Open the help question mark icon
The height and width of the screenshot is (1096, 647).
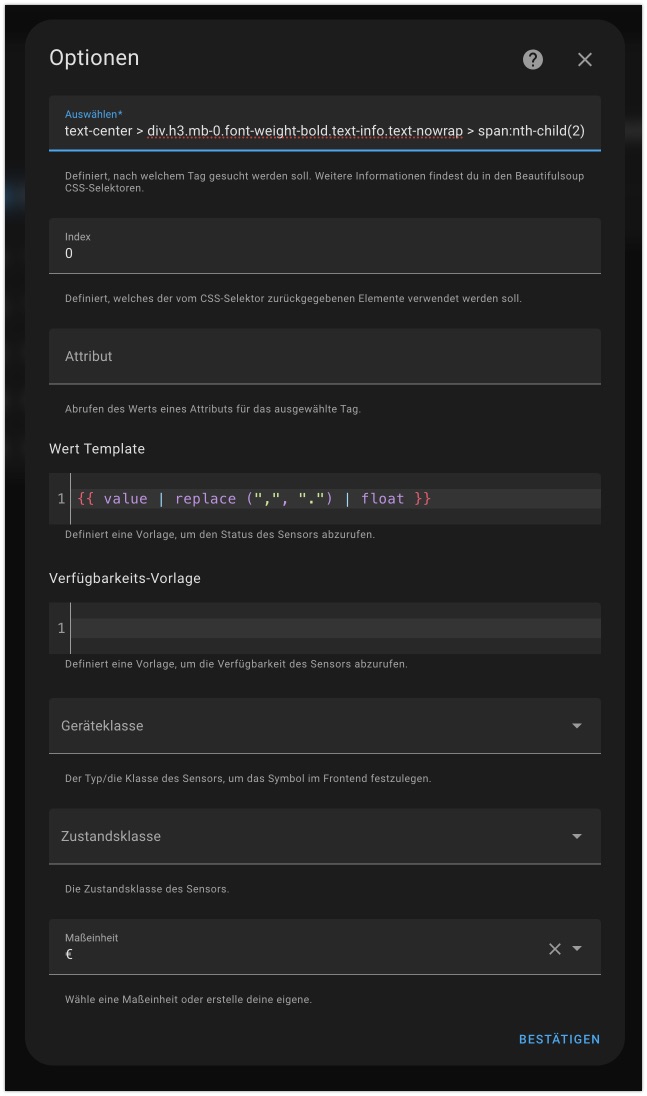[532, 59]
